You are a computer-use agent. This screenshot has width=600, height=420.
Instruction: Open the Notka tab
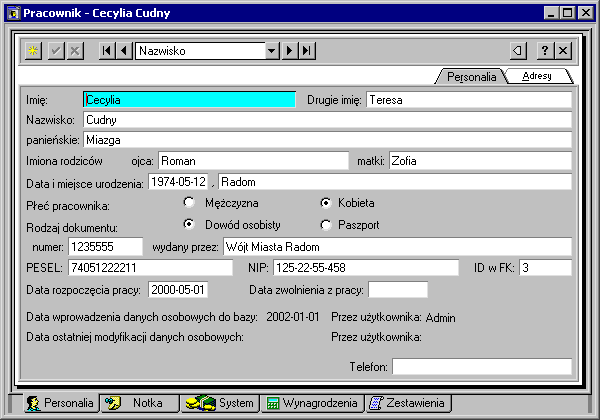139,403
